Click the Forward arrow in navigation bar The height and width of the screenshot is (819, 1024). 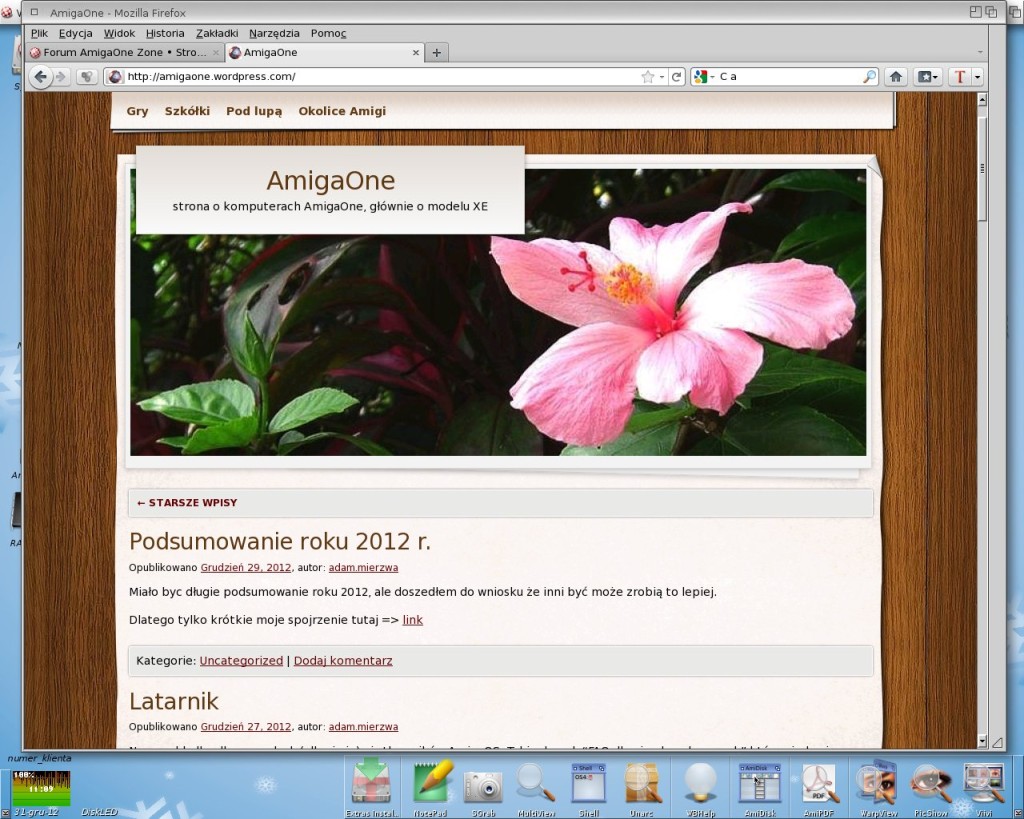click(x=61, y=77)
